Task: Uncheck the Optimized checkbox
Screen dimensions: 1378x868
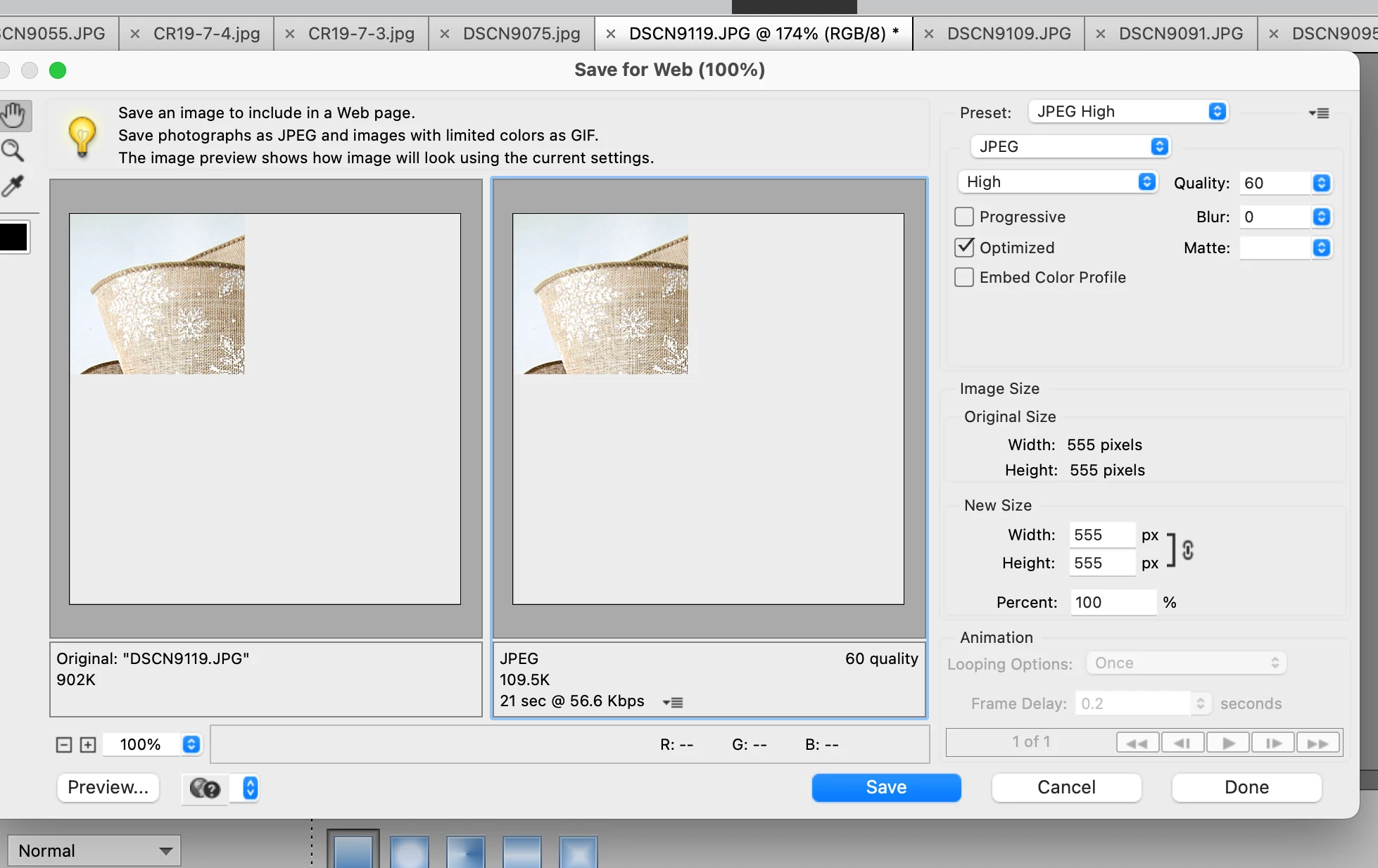Action: tap(964, 248)
